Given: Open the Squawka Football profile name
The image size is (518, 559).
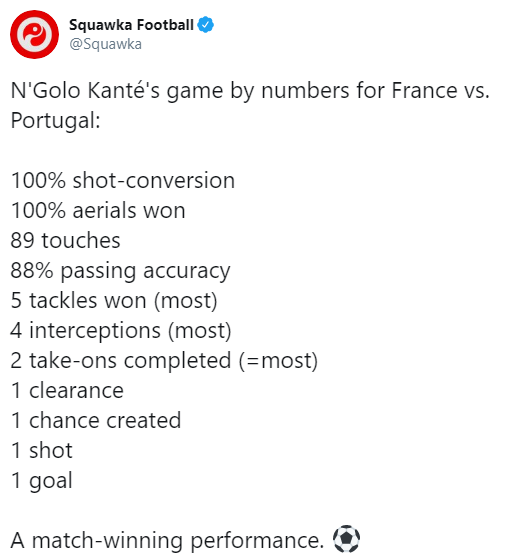Looking at the screenshot, I should coord(131,25).
